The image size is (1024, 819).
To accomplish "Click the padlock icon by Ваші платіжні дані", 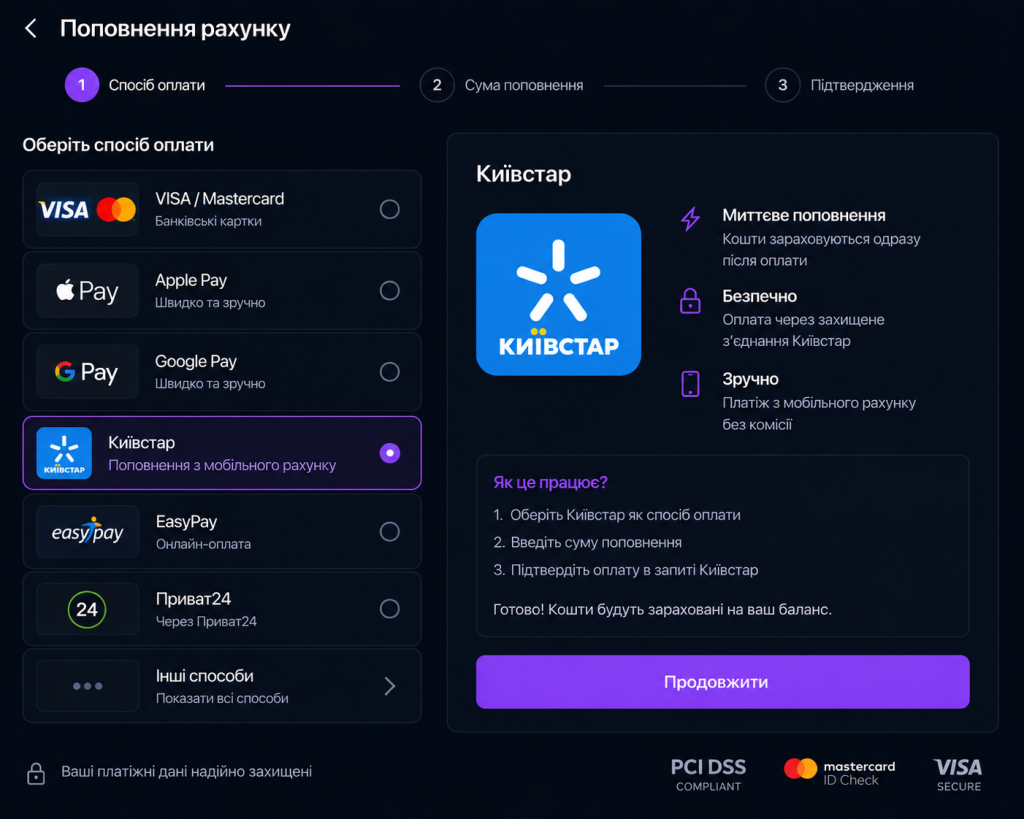I will point(36,773).
